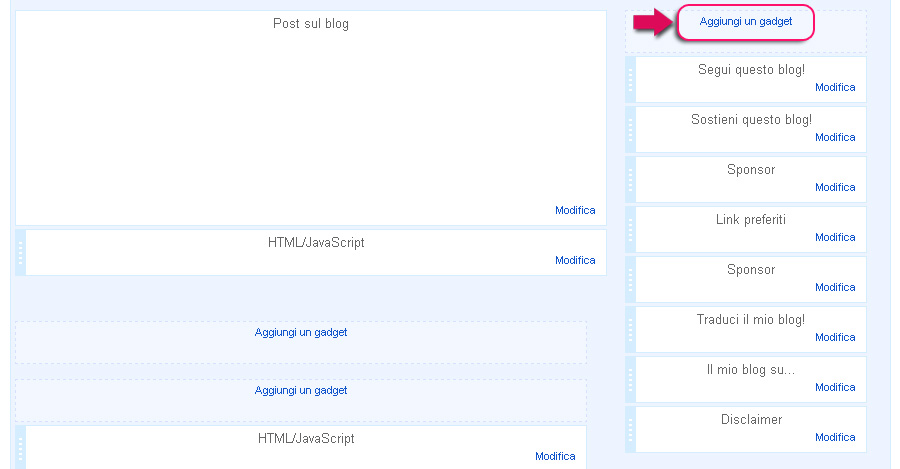Open Modifica for Segui questo blog! gadget
Viewport: 900px width, 469px height.
tap(835, 87)
